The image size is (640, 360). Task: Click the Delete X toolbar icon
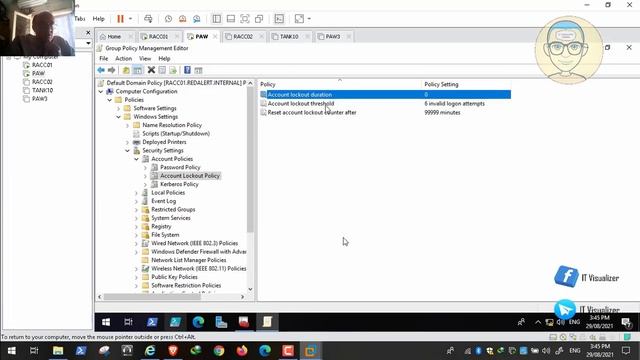tap(151, 70)
